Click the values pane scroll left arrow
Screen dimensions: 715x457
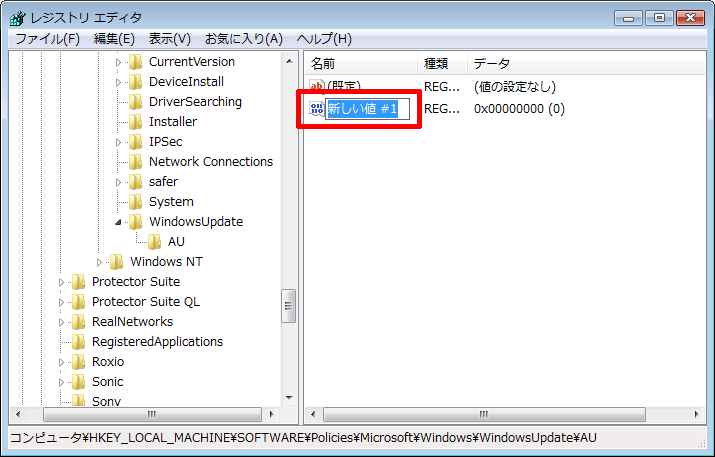(x=313, y=415)
